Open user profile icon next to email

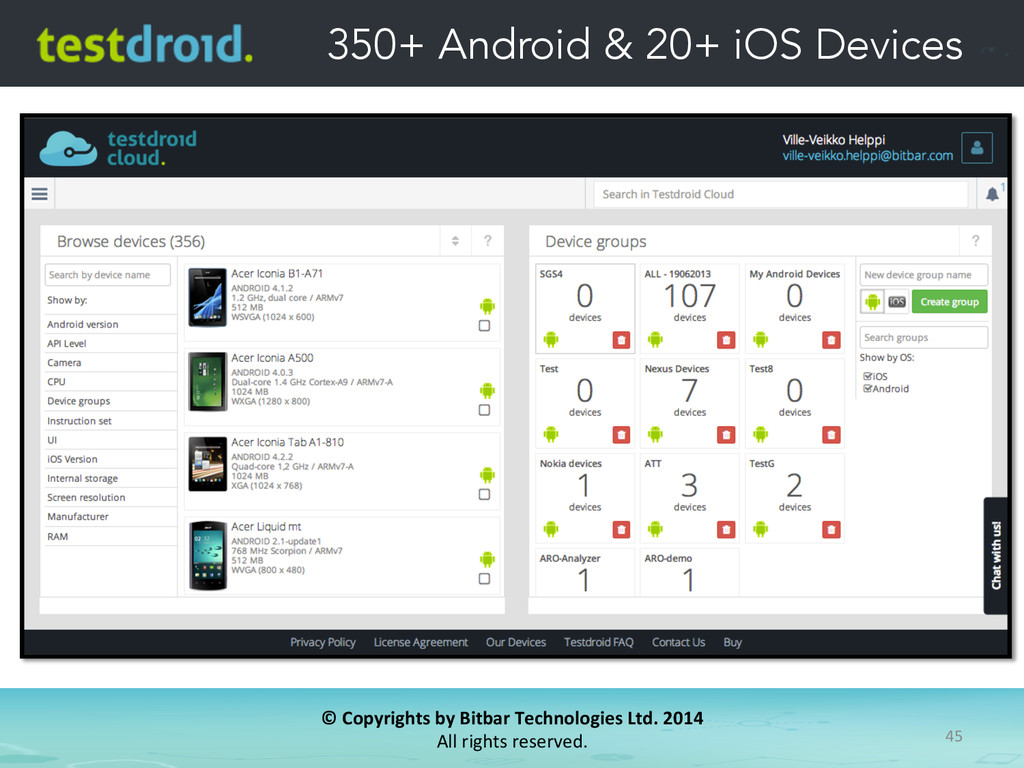click(977, 148)
